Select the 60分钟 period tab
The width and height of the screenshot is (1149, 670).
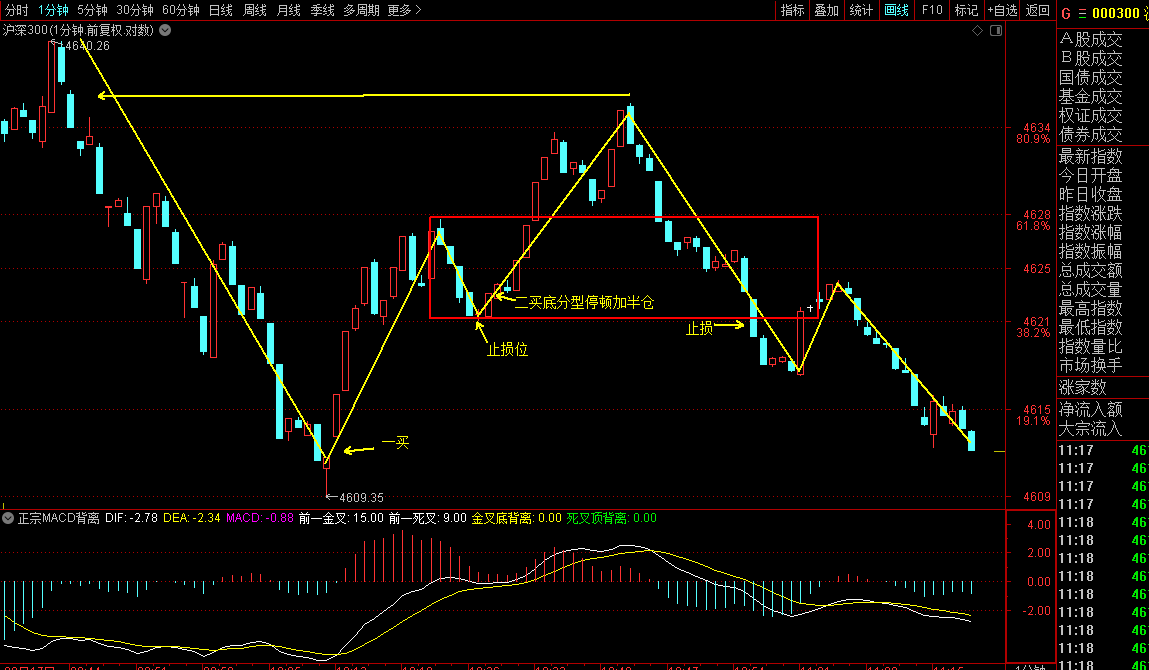click(x=181, y=10)
